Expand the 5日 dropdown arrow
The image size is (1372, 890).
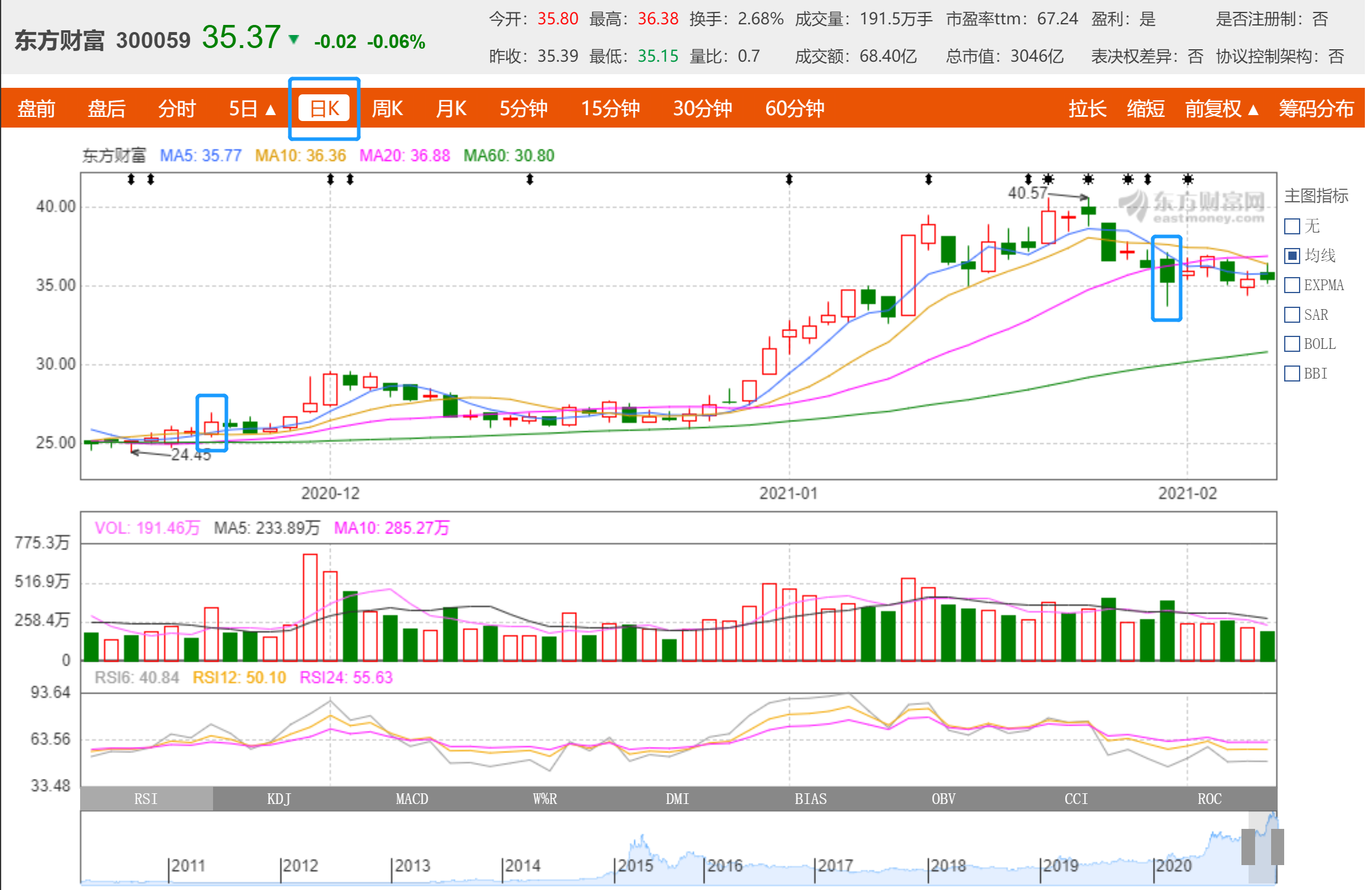(271, 110)
